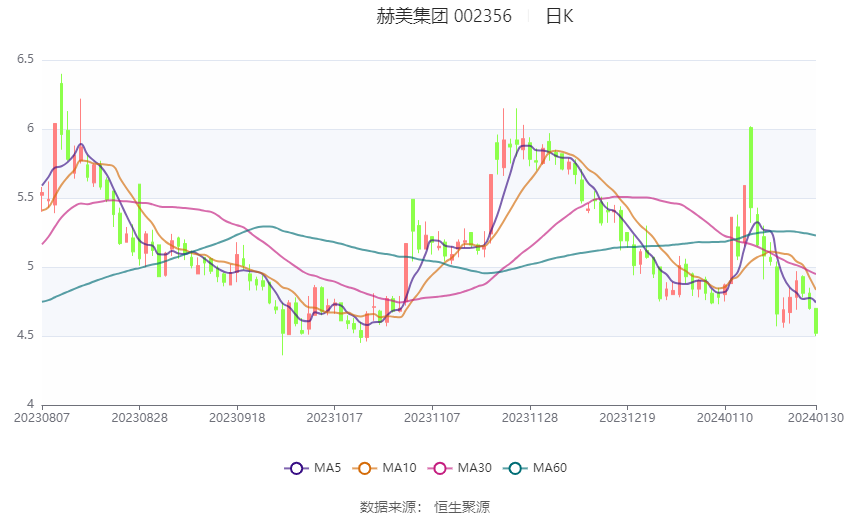Click the 赫美集团 002356 title
The image size is (850, 517).
click(444, 16)
